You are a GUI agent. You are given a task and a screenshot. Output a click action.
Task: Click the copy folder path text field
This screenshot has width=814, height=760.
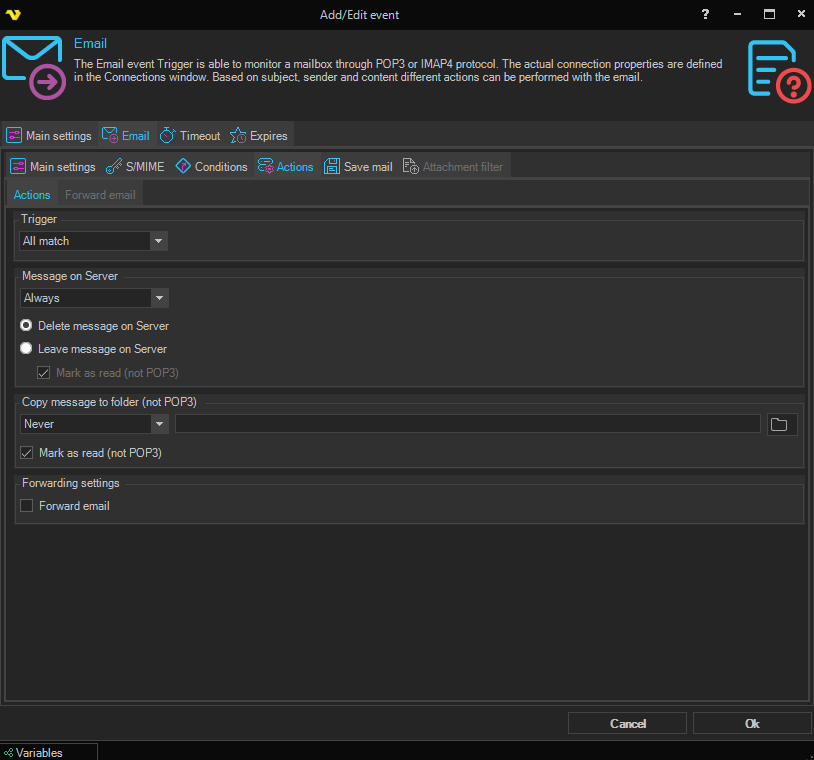click(467, 424)
